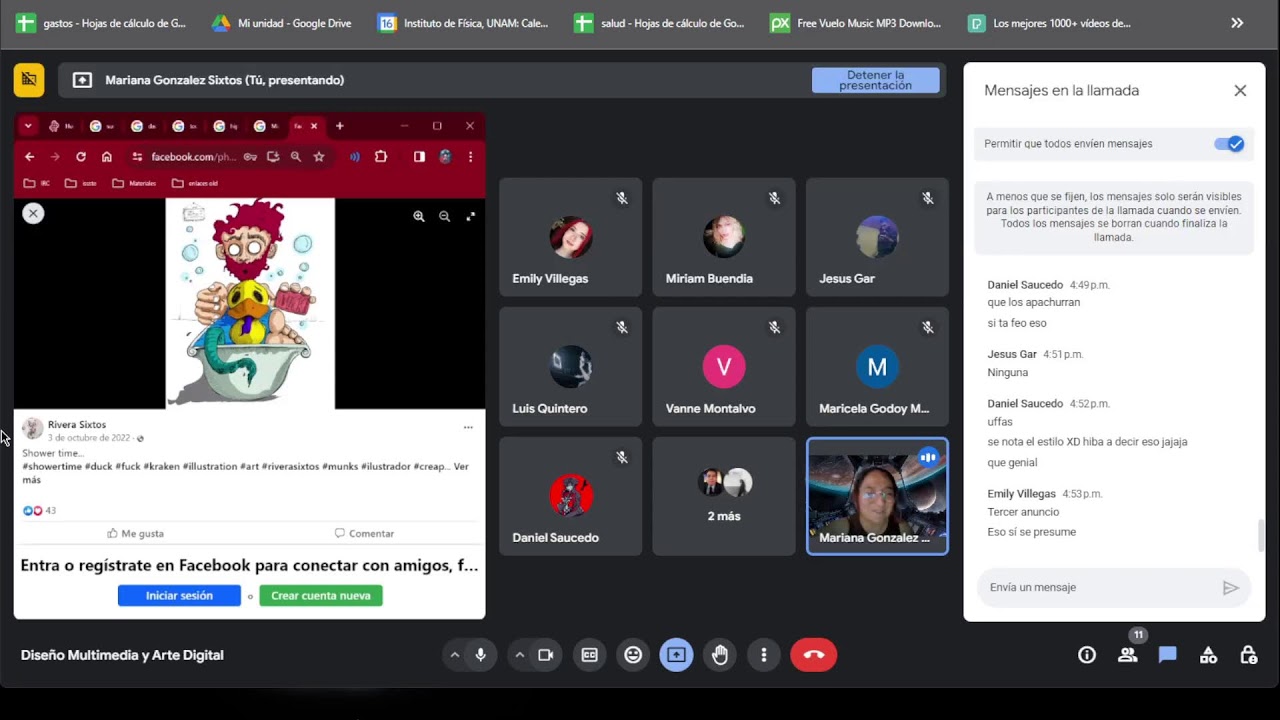Expand camera video settings arrow

tap(519, 655)
